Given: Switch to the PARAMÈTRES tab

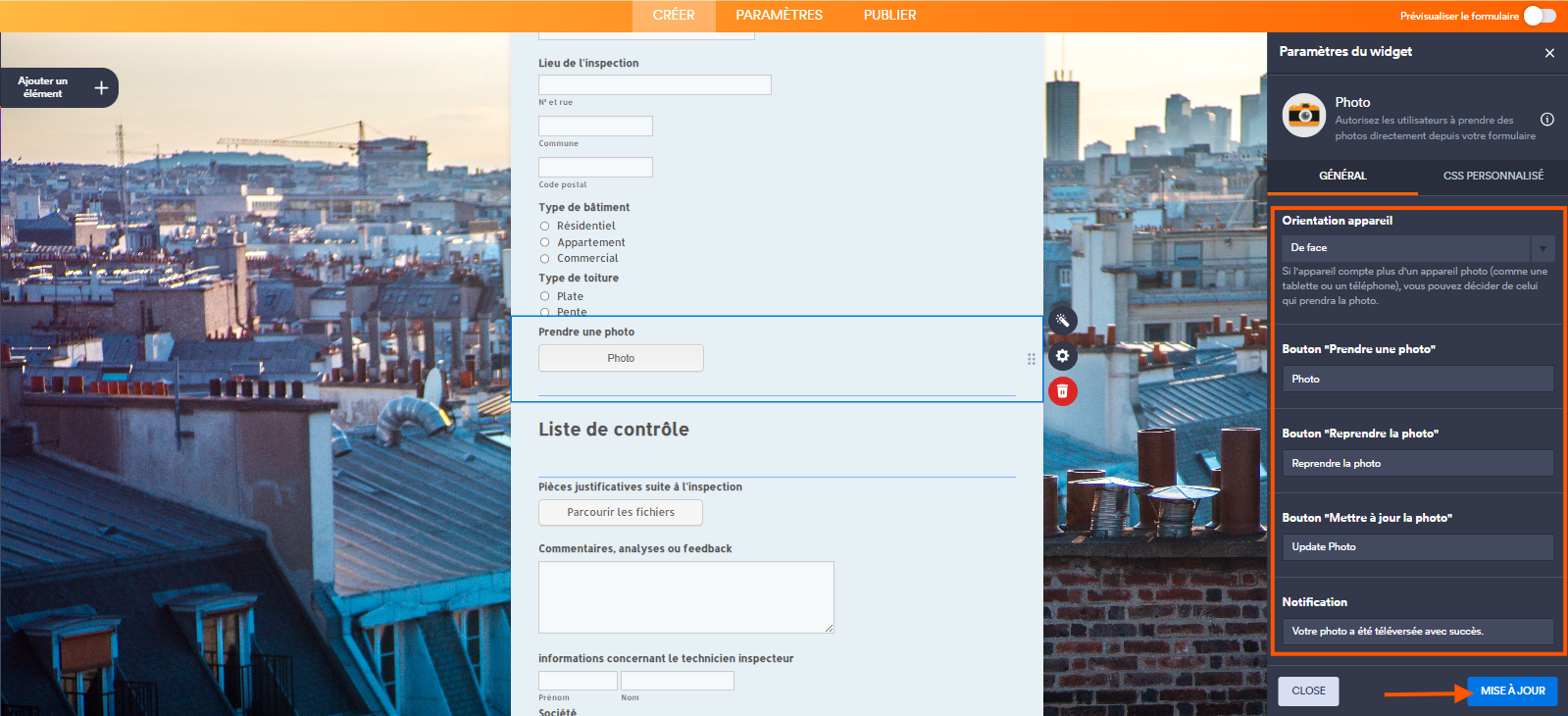Looking at the screenshot, I should [x=780, y=16].
